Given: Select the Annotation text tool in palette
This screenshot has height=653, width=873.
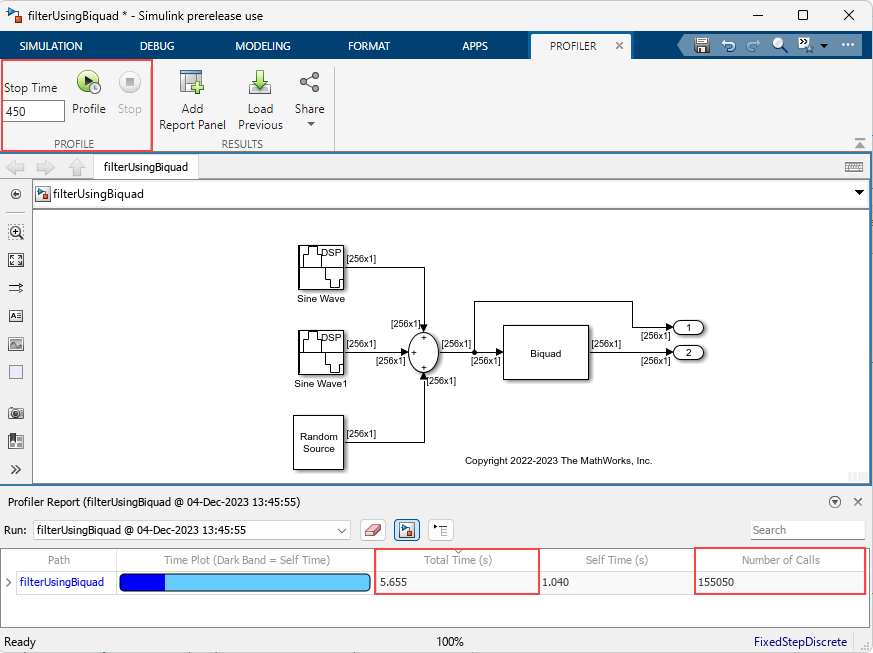Looking at the screenshot, I should click(16, 316).
